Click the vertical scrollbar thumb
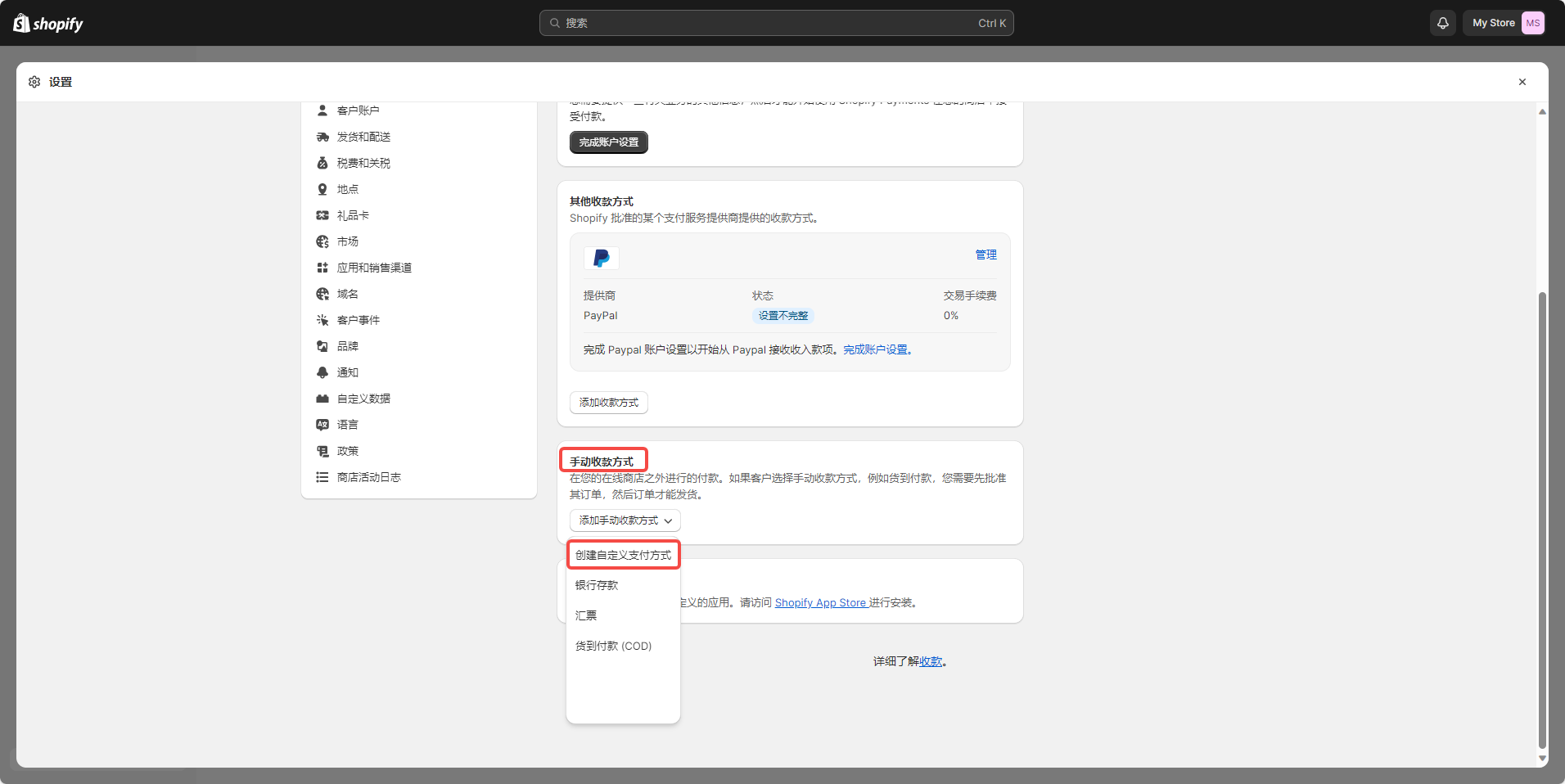This screenshot has height=784, width=1565. tap(1542, 520)
